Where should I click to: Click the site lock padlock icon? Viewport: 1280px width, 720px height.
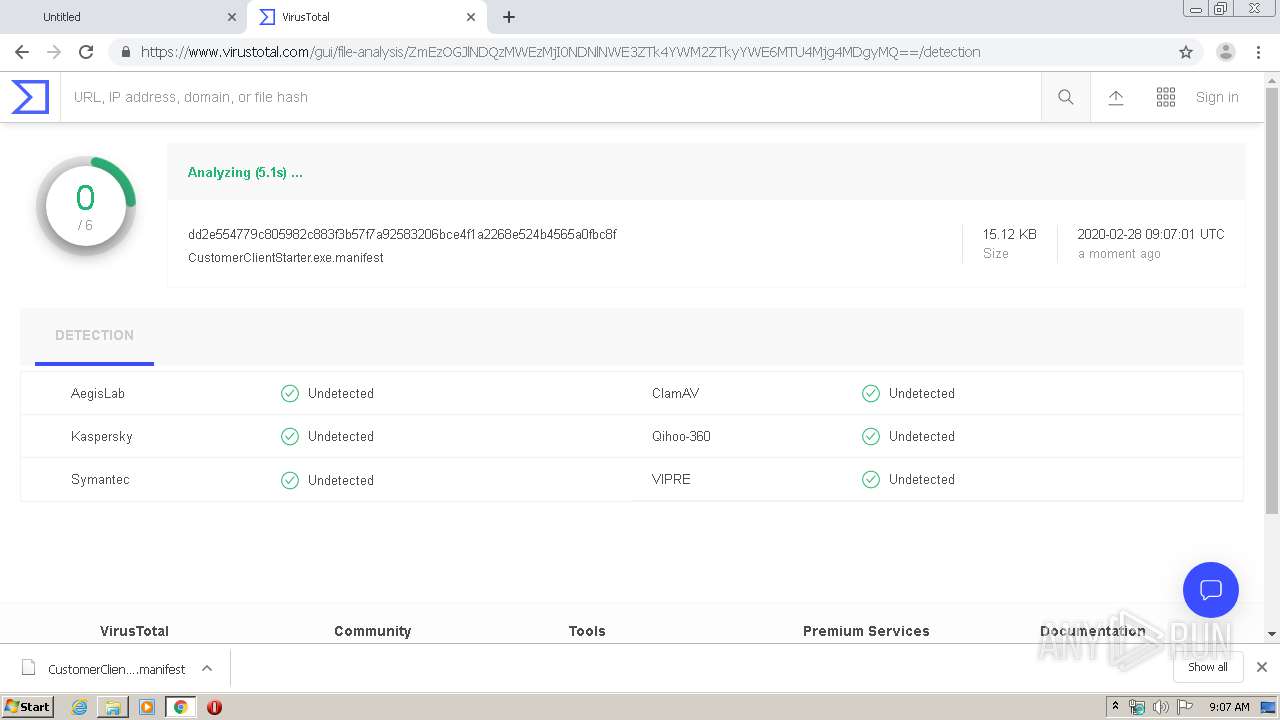tap(125, 52)
